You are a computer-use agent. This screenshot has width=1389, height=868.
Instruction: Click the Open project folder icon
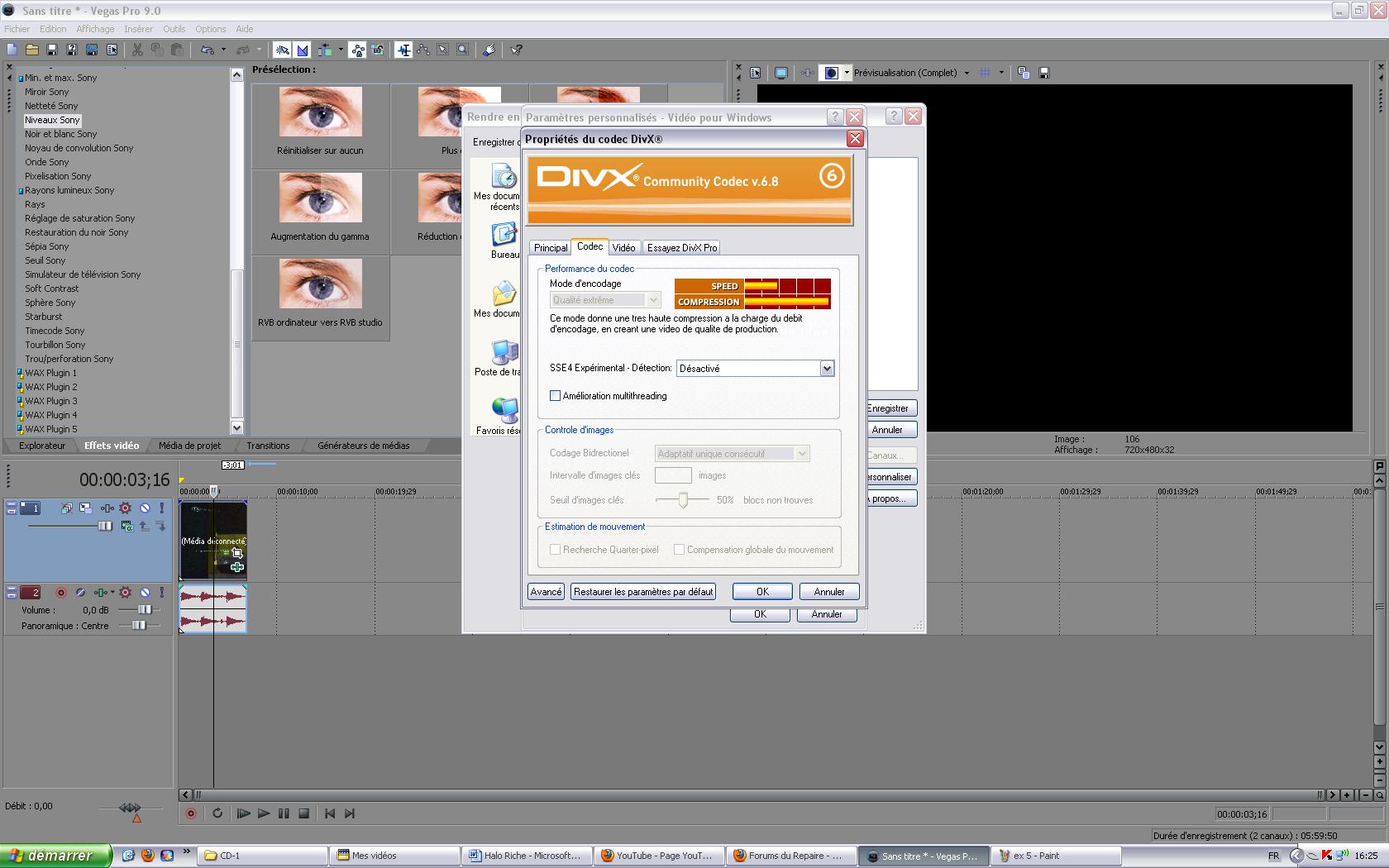(x=32, y=50)
